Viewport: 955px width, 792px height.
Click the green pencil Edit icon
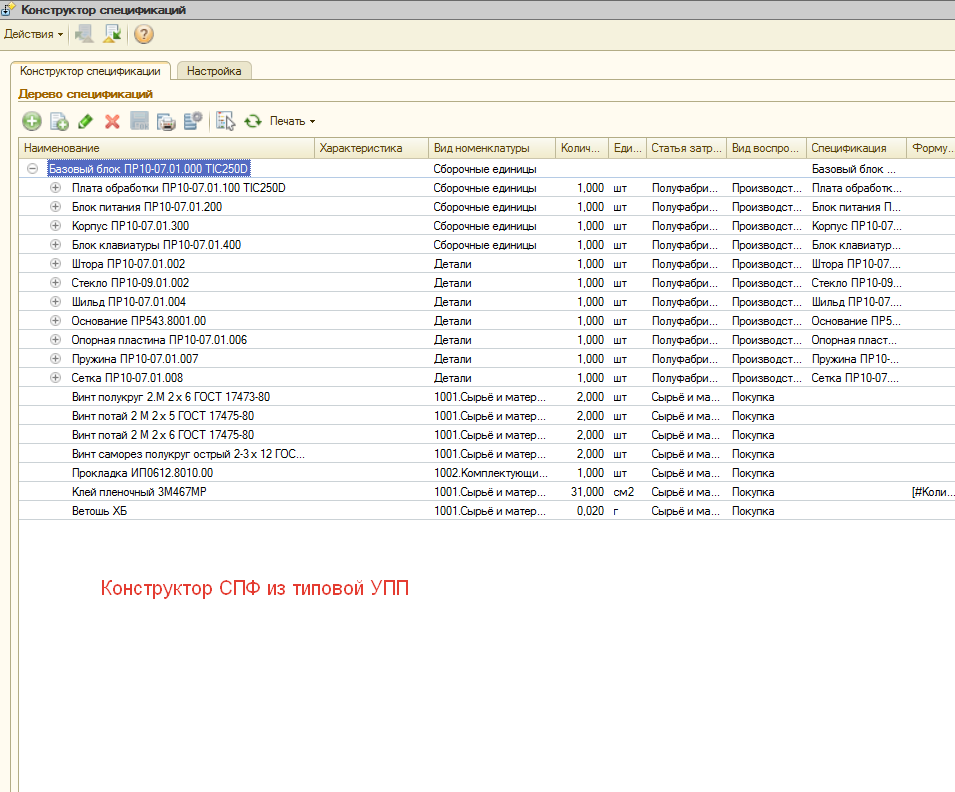point(85,121)
